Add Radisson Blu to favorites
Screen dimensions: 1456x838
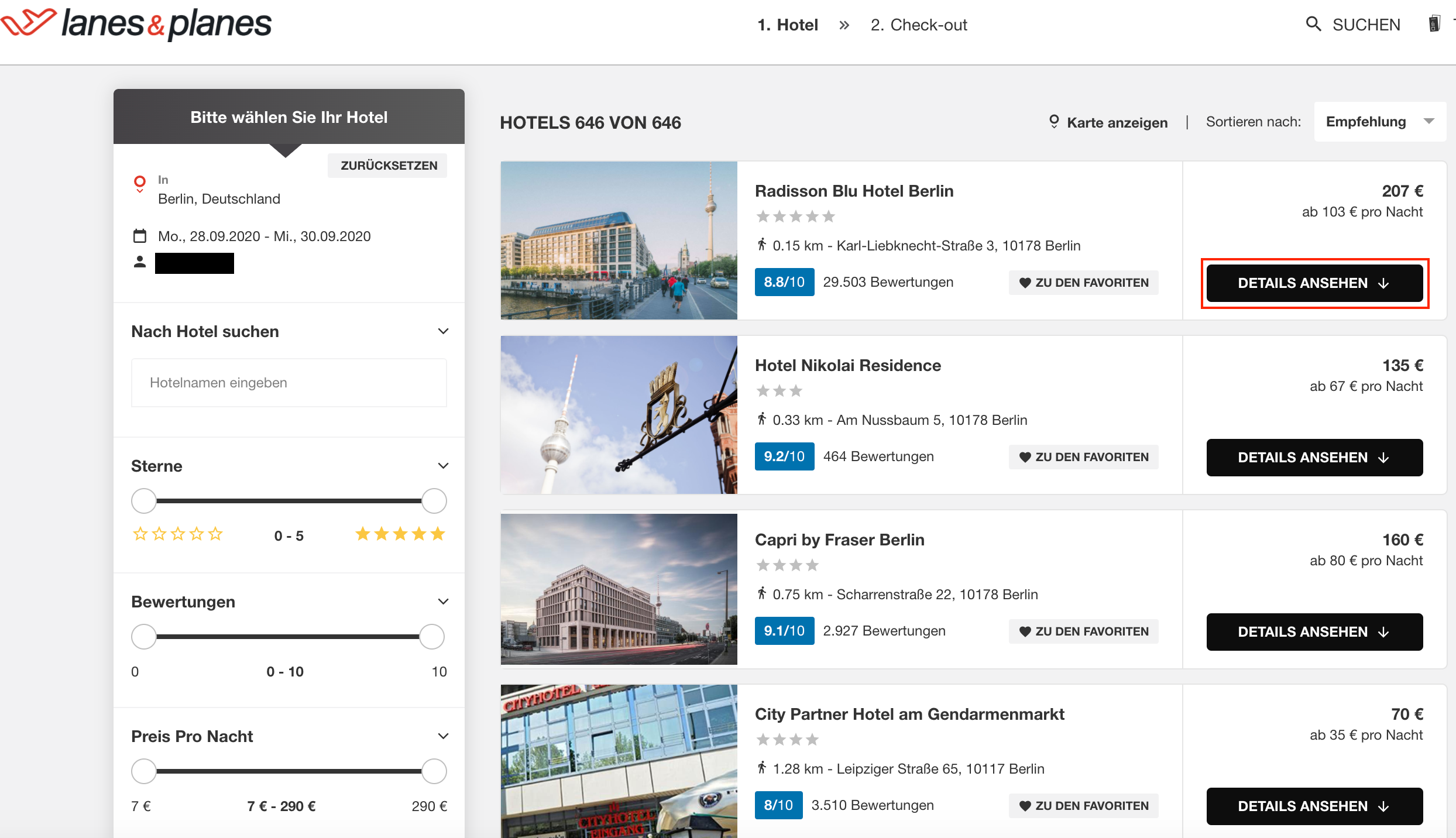click(x=1084, y=283)
